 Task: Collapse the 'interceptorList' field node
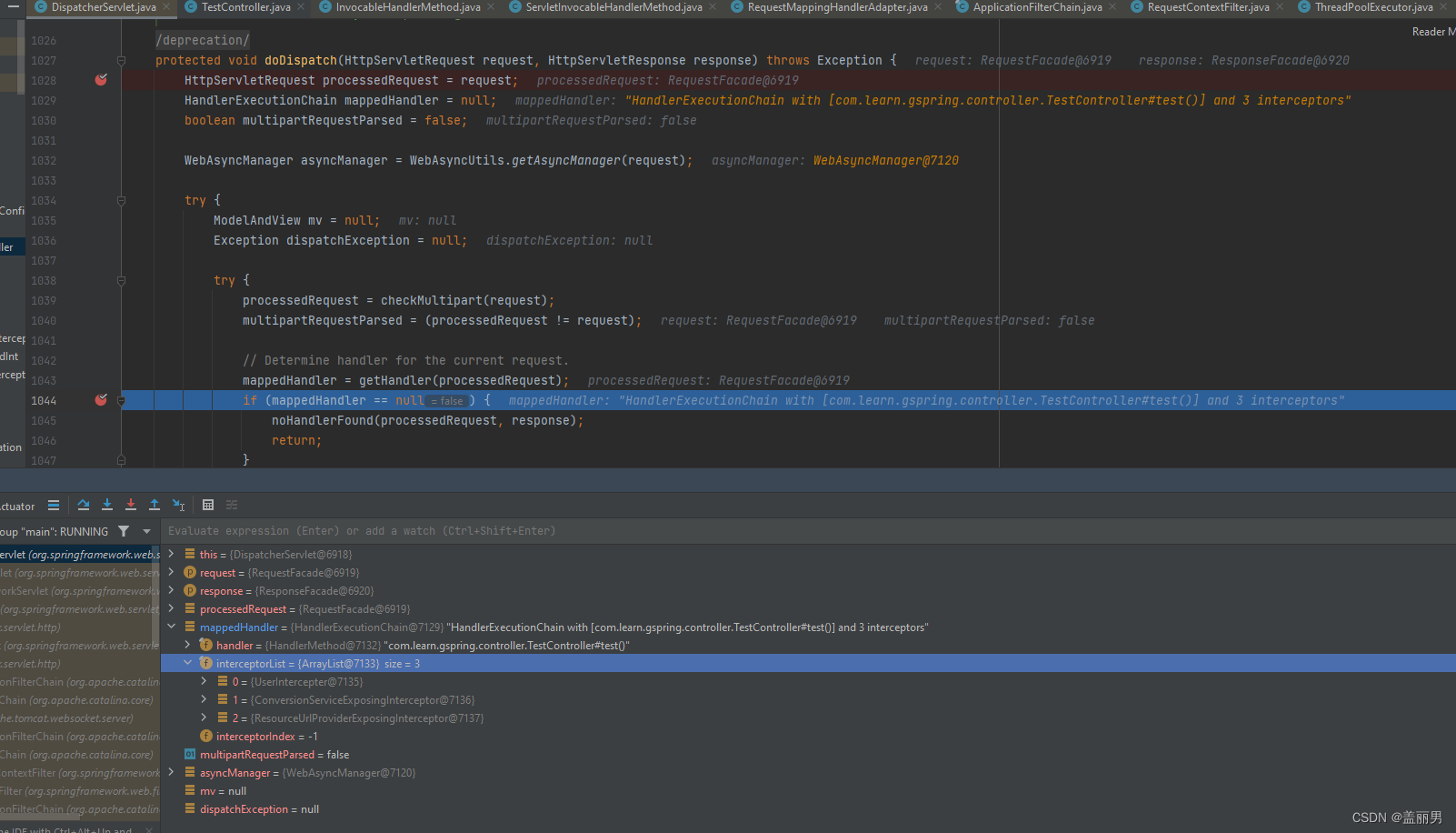click(x=187, y=663)
